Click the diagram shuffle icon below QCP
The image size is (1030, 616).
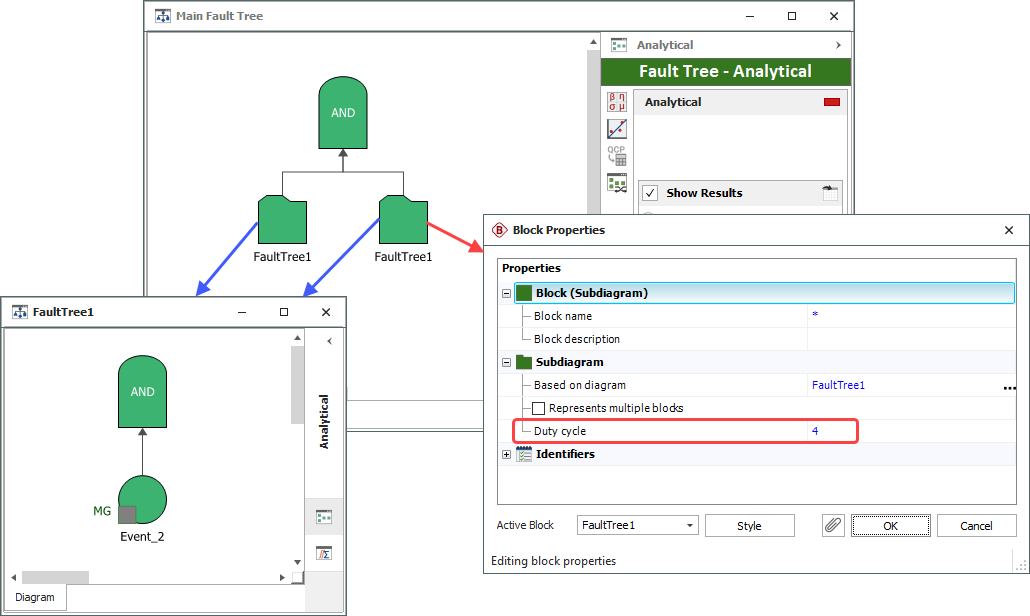[x=617, y=183]
